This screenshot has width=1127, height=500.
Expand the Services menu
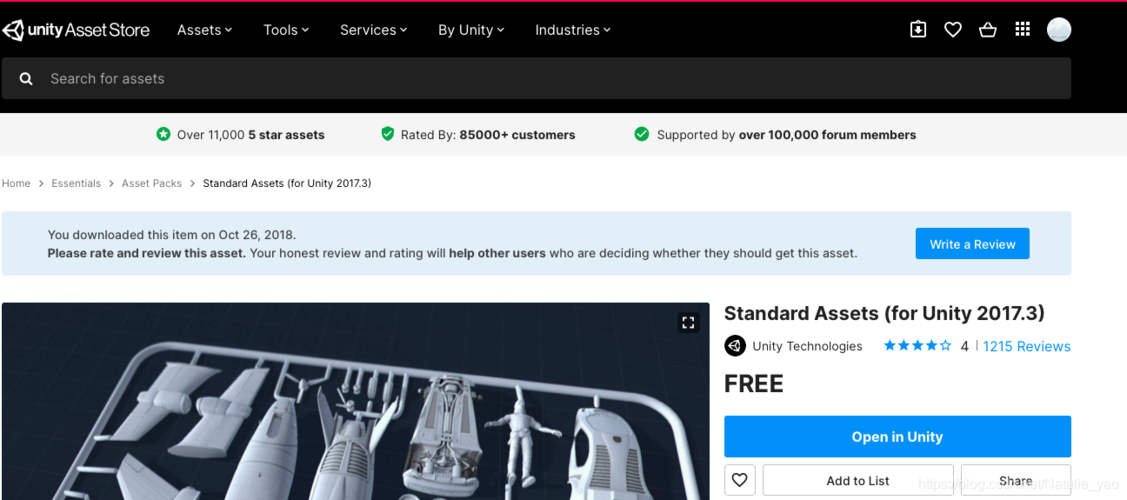(x=373, y=29)
